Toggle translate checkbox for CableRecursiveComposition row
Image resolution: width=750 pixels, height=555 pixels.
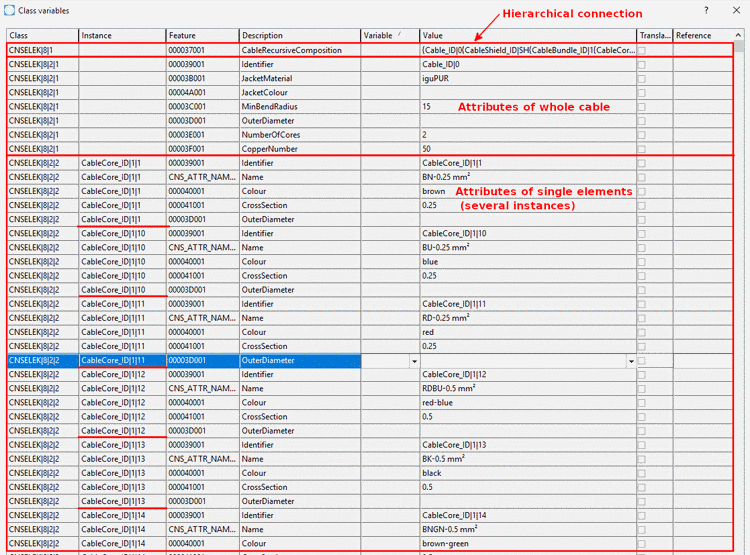pyautogui.click(x=642, y=50)
